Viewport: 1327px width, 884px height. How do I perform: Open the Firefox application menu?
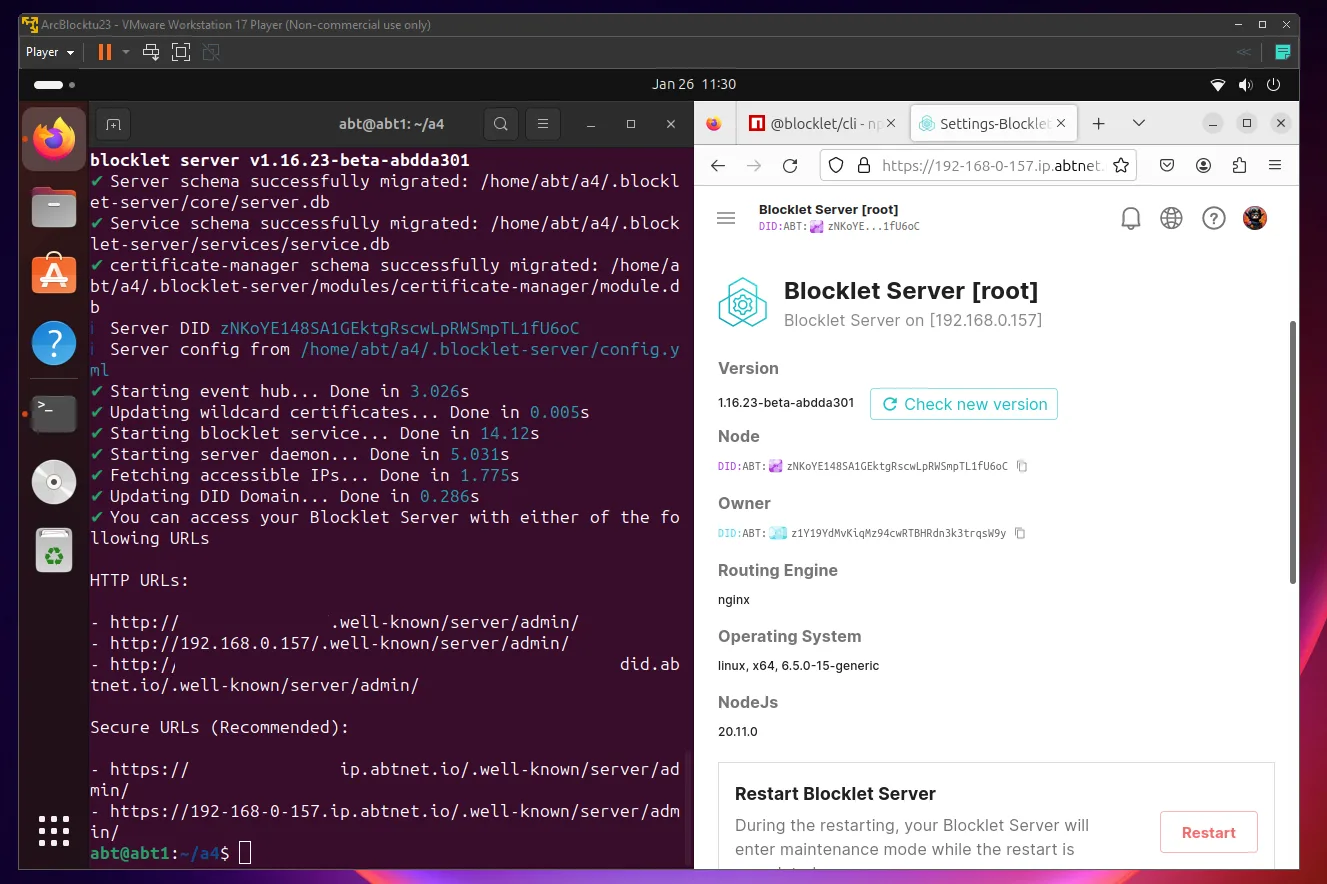pyautogui.click(x=1275, y=166)
